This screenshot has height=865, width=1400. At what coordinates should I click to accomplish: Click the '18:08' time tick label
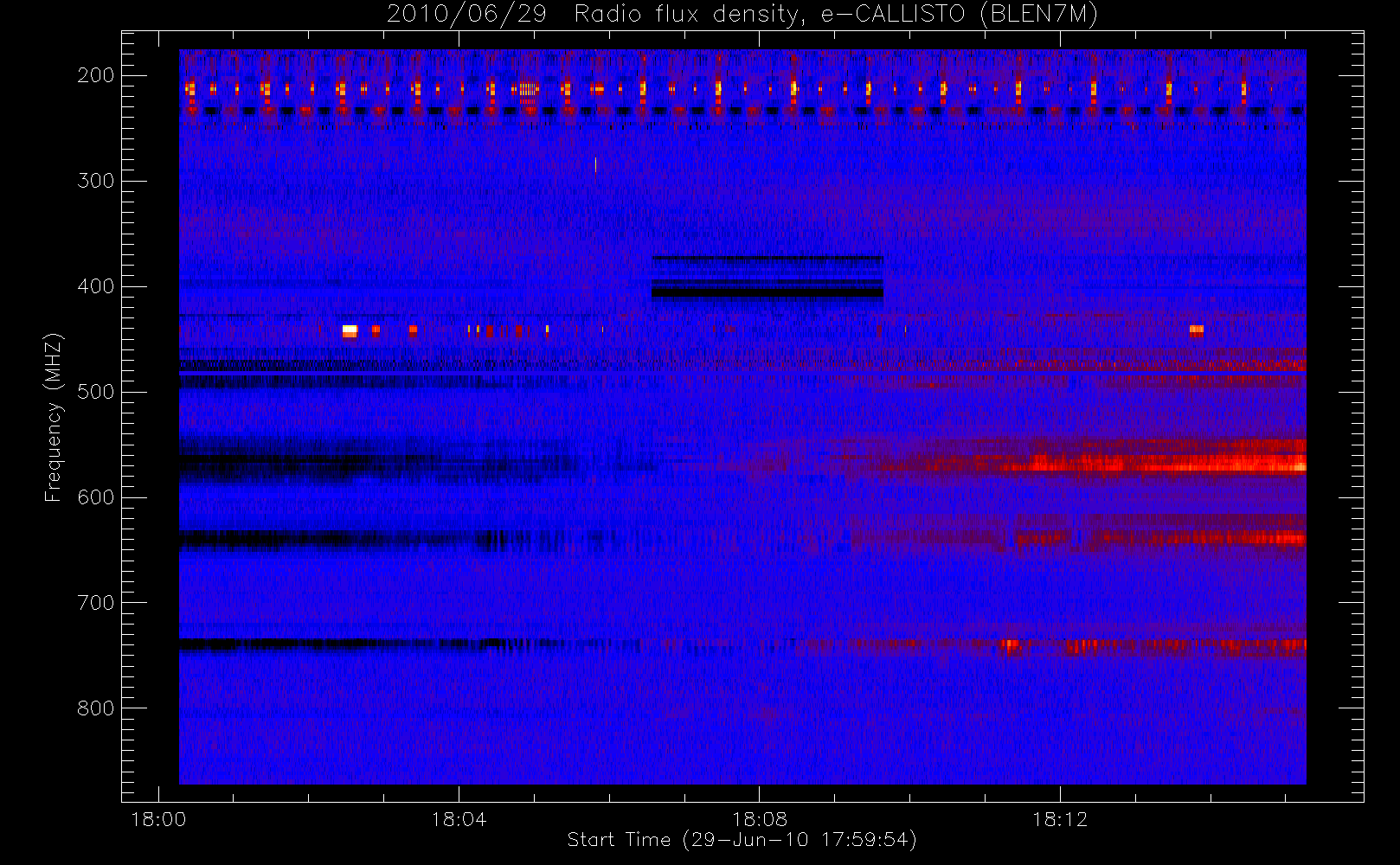click(759, 819)
